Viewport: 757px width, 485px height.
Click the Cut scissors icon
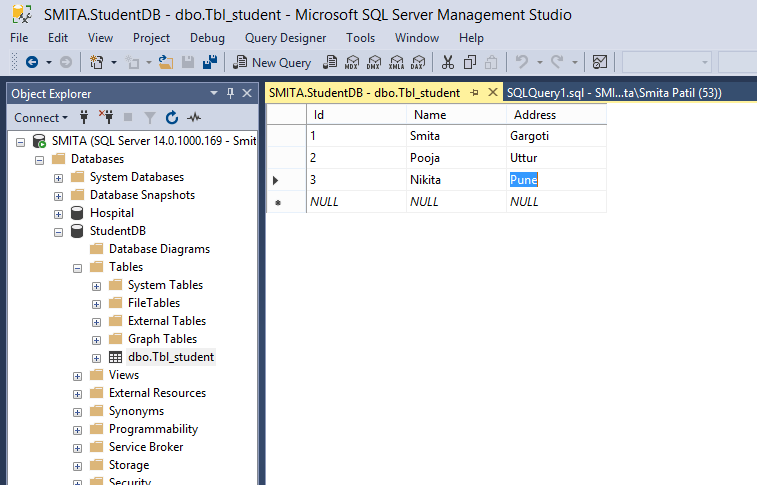pos(448,62)
